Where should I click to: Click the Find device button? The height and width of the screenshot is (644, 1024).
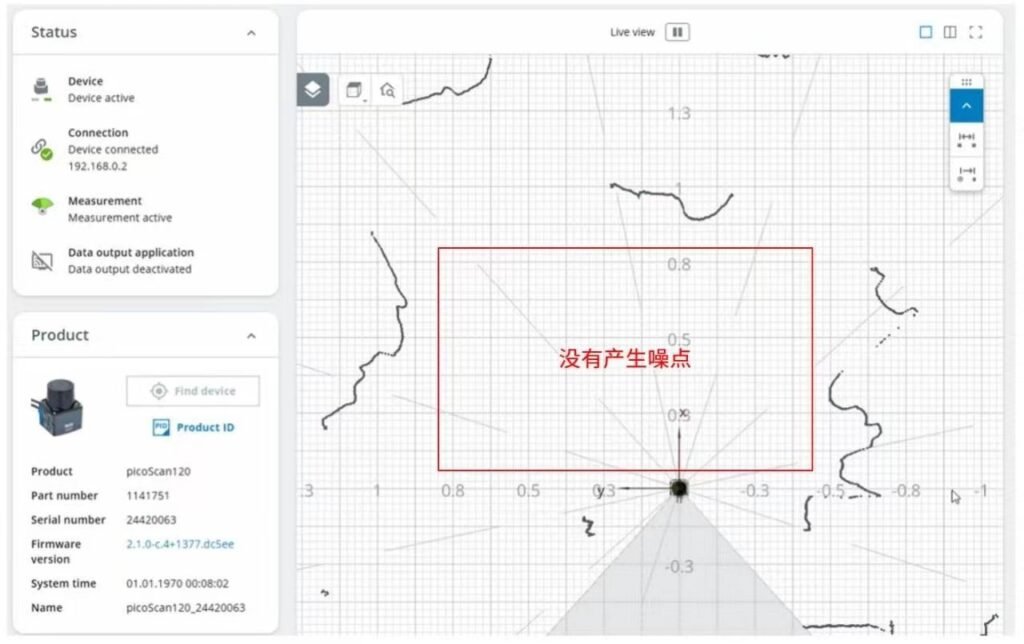coord(193,391)
